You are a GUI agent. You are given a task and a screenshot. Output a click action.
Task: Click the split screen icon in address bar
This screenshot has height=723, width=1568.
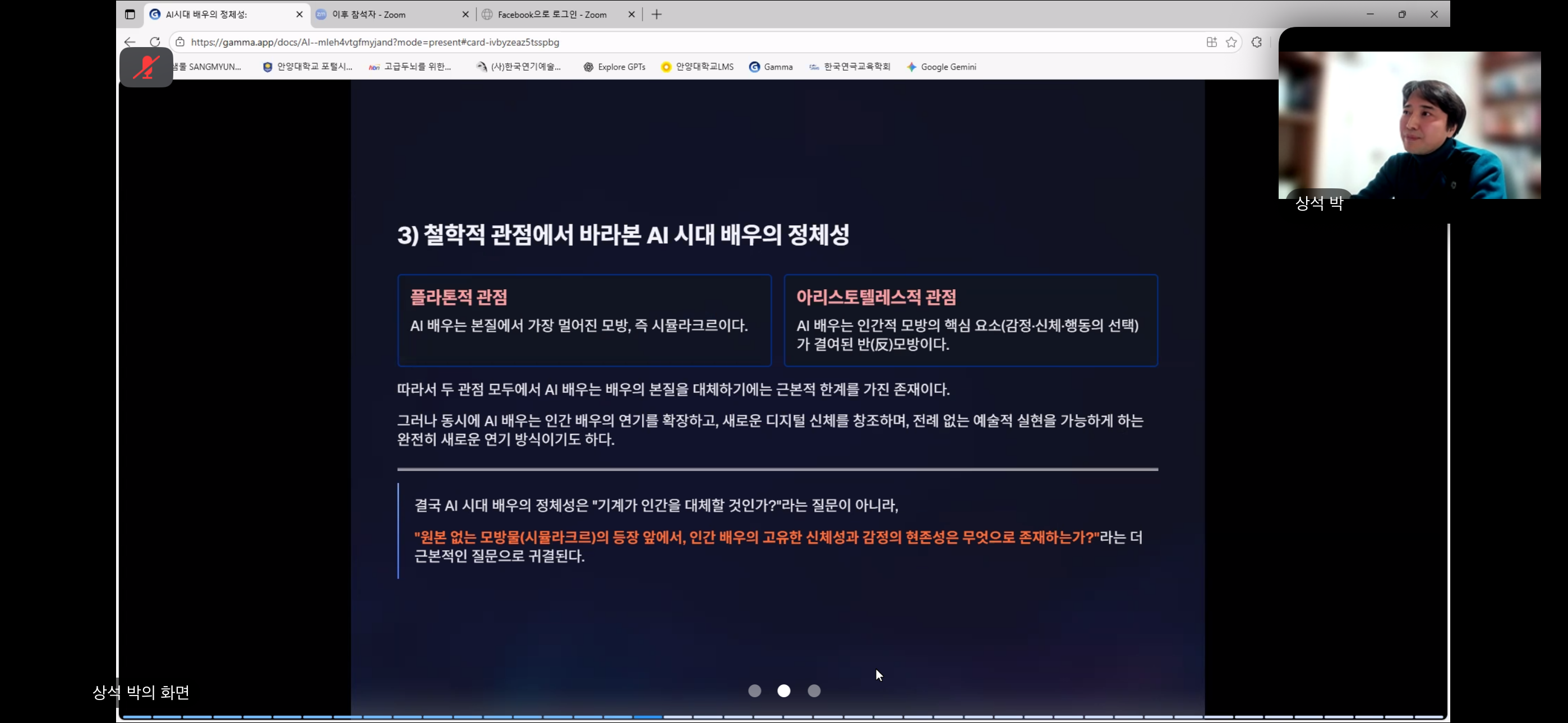click(1211, 42)
